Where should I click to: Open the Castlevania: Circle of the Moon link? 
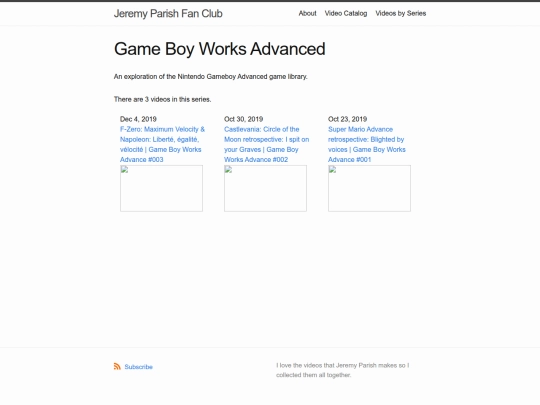267,144
